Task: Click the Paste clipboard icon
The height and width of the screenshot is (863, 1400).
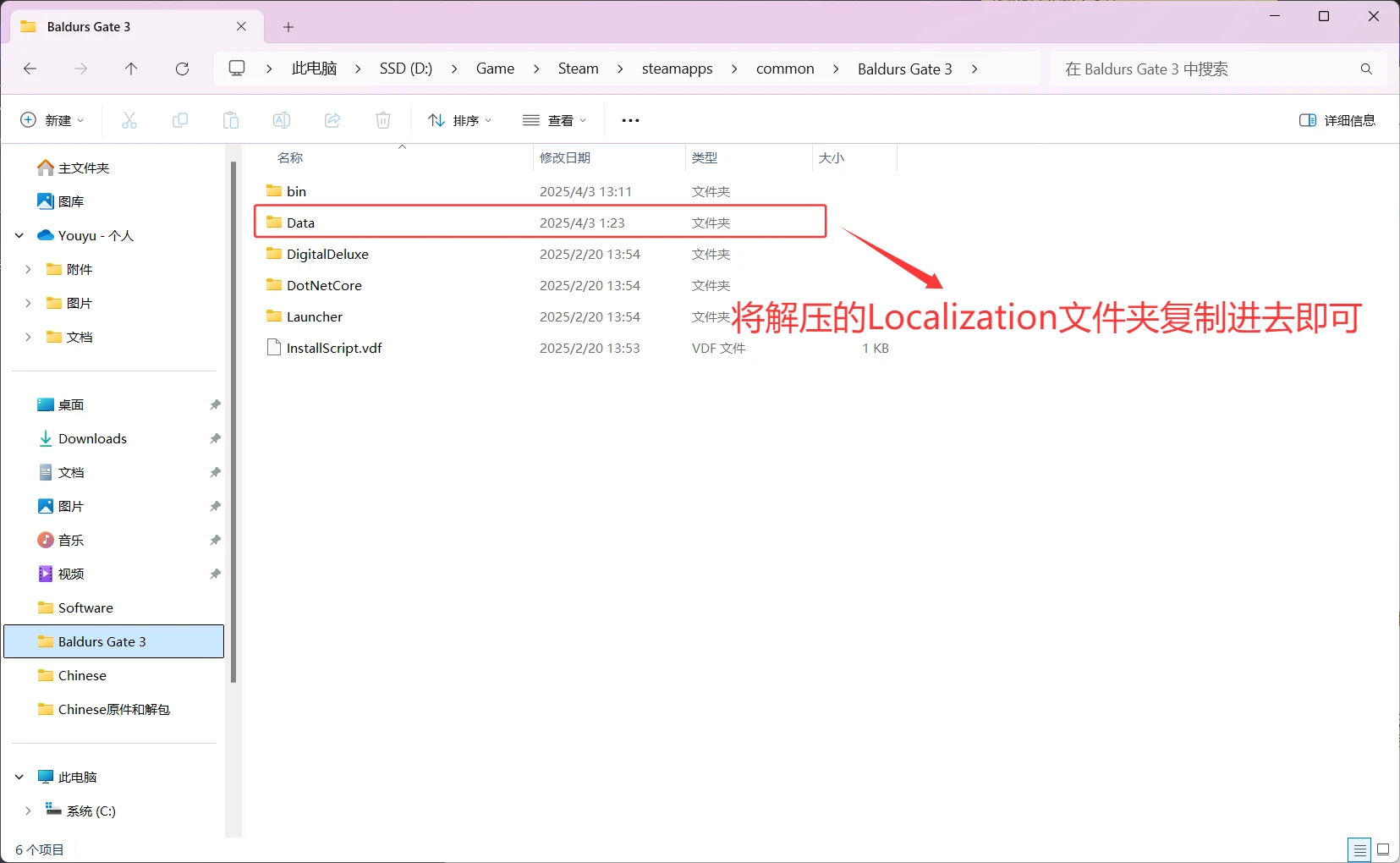Action: (x=231, y=120)
